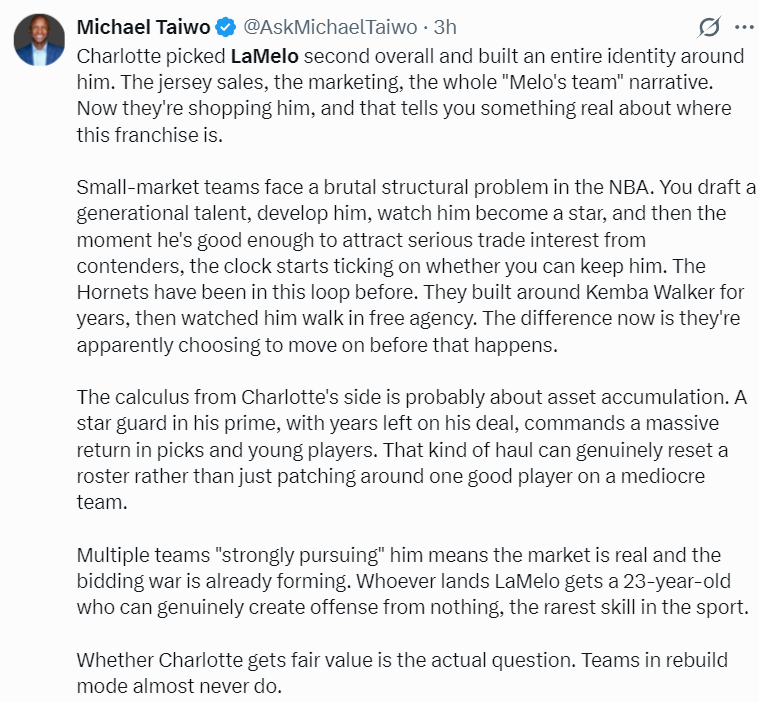The height and width of the screenshot is (702, 759).
Task: Click the blue verified checkmark badge
Action: (x=226, y=27)
